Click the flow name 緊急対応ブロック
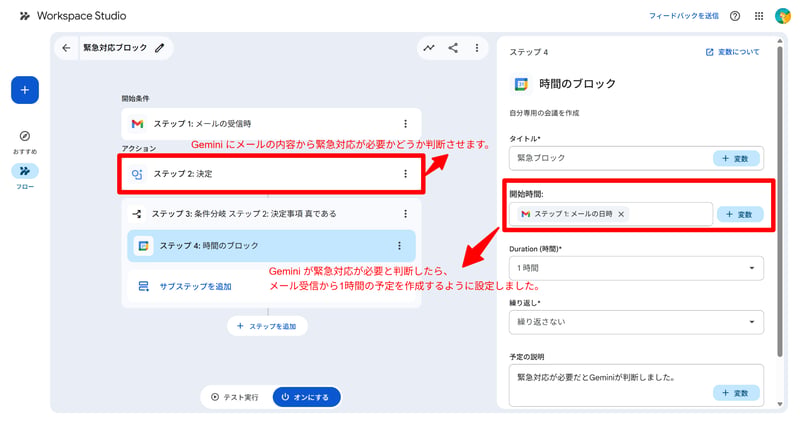The image size is (800, 425). pyautogui.click(x=115, y=48)
